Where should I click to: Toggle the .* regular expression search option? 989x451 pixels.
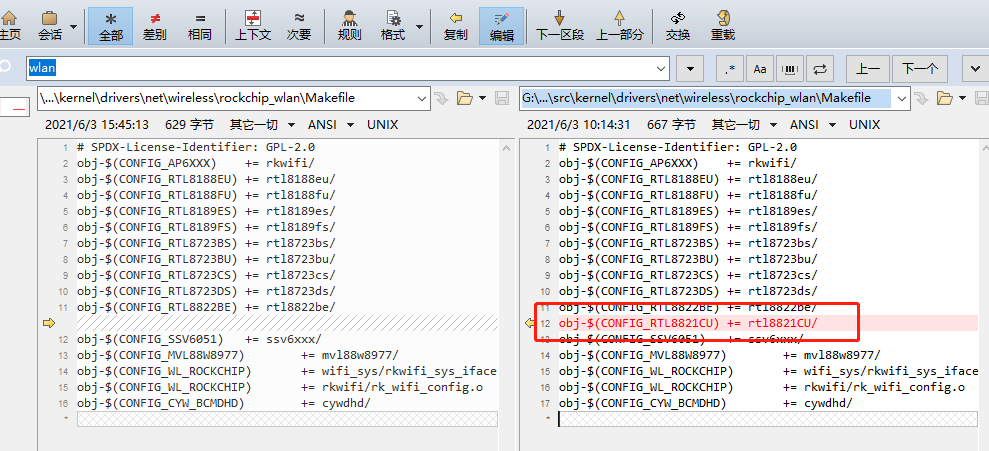click(x=730, y=68)
